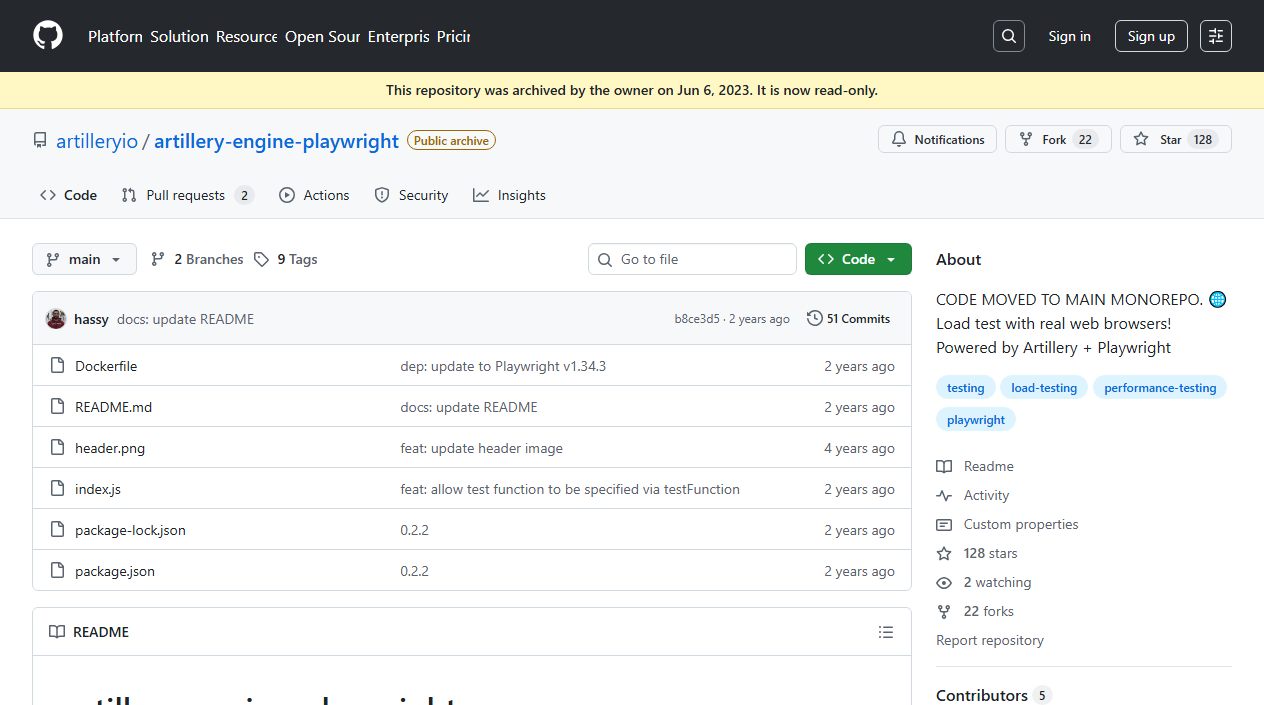Image resolution: width=1264 pixels, height=705 pixels.
Task: Select the load-testing topic tag
Action: (x=1044, y=388)
